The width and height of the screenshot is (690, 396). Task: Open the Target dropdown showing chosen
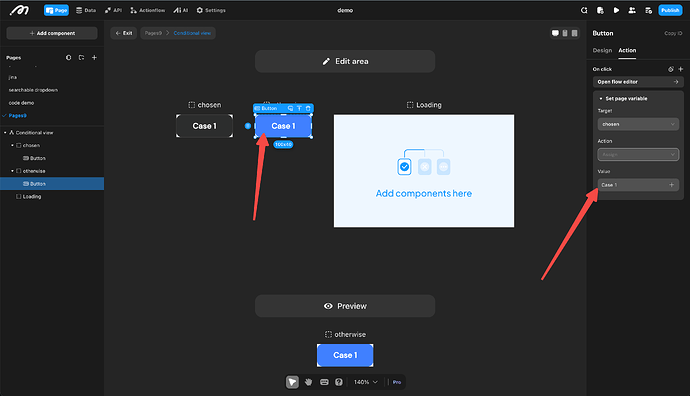tap(638, 124)
